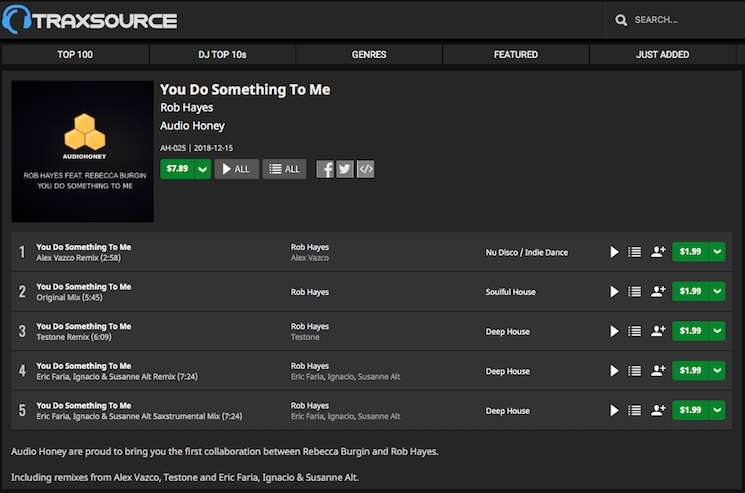The height and width of the screenshot is (493, 745).
Task: Follow artist icon on track 5 row
Action: point(658,410)
